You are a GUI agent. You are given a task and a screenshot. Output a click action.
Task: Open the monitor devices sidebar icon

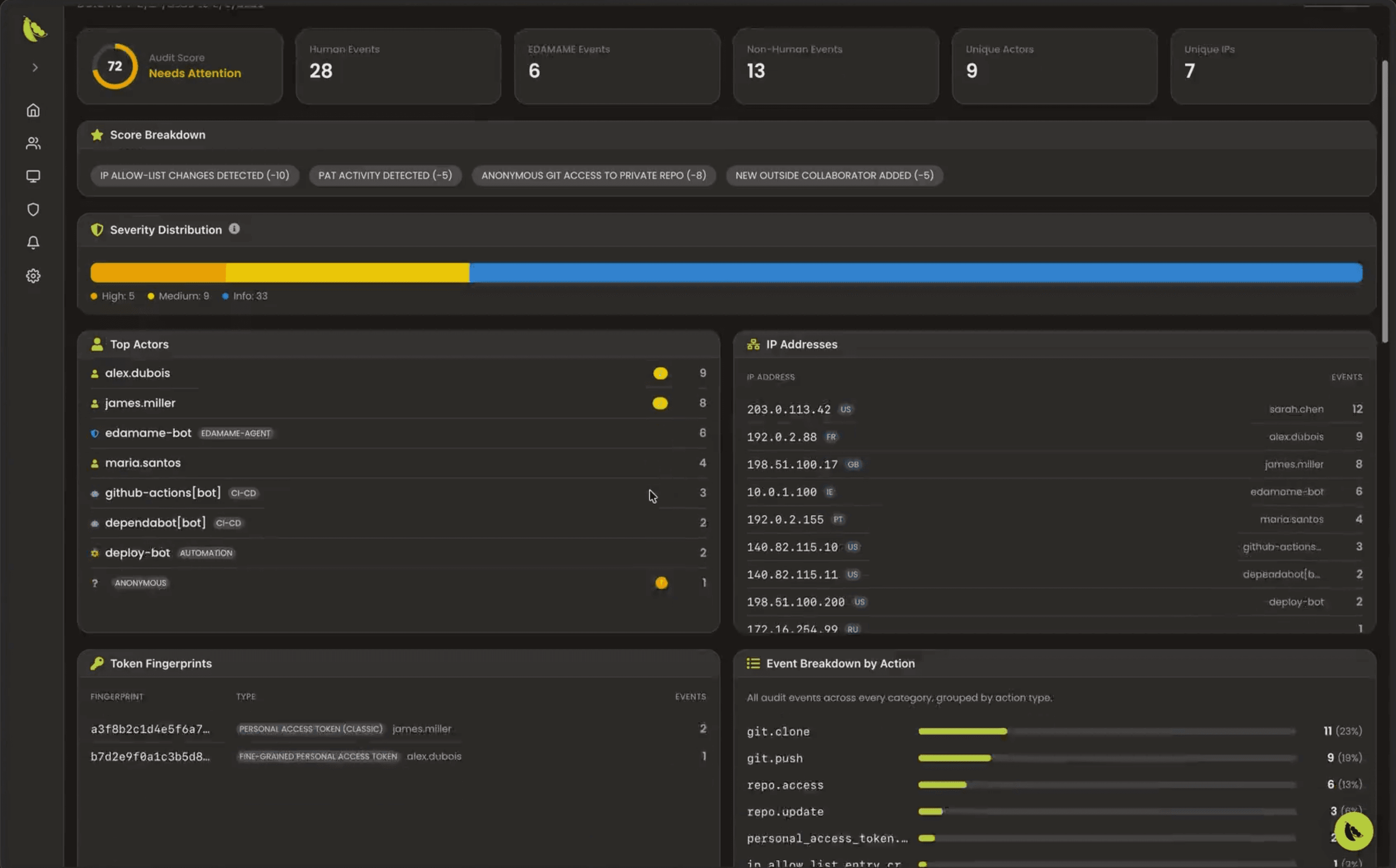pyautogui.click(x=33, y=176)
